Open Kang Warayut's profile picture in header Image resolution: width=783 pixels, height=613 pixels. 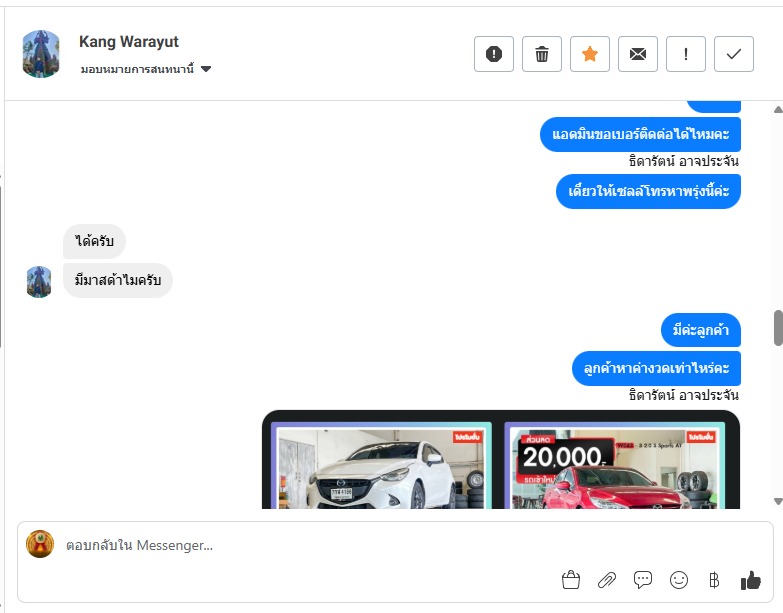pos(41,53)
